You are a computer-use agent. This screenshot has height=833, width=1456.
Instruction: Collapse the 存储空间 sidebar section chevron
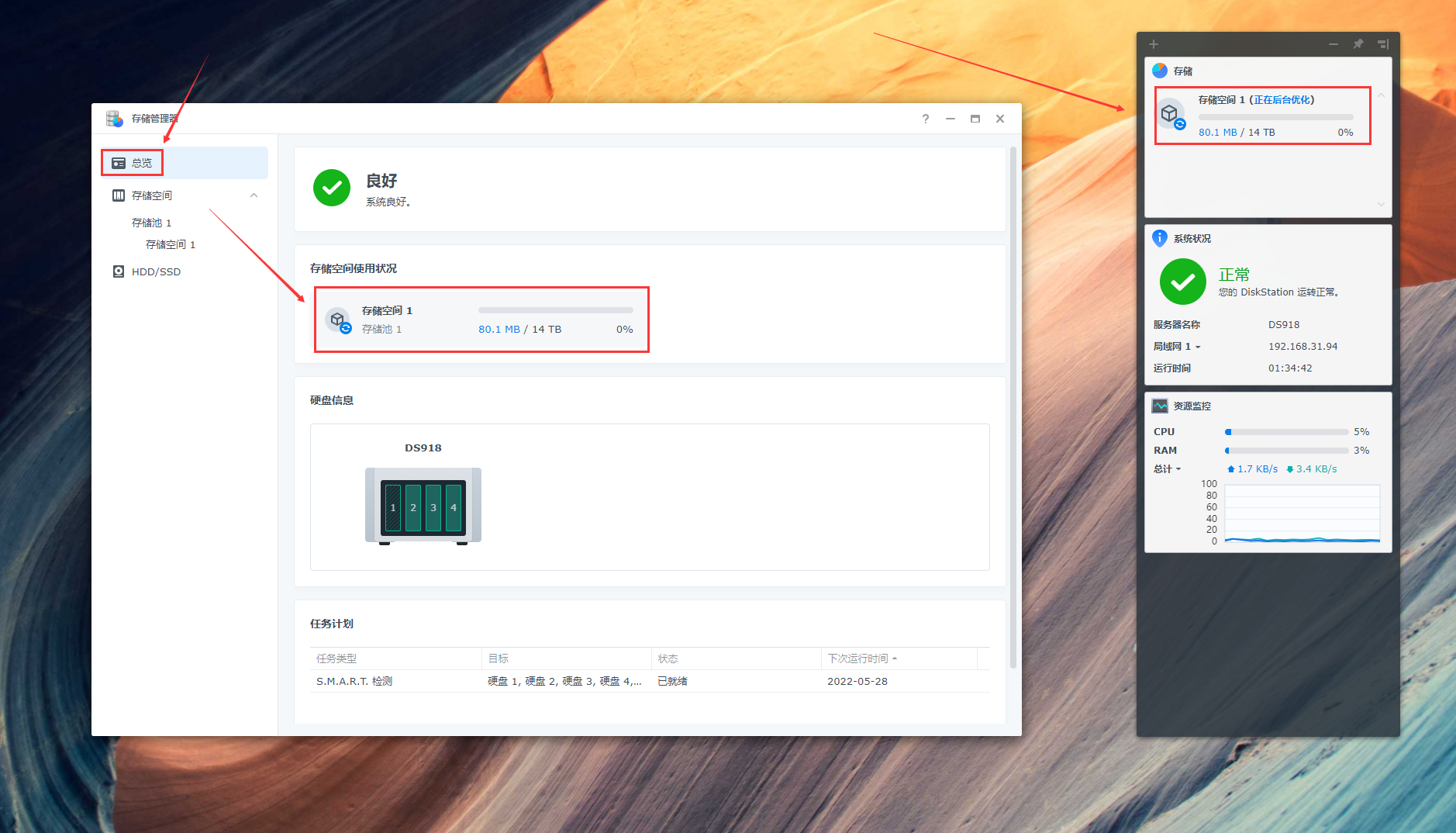[254, 195]
